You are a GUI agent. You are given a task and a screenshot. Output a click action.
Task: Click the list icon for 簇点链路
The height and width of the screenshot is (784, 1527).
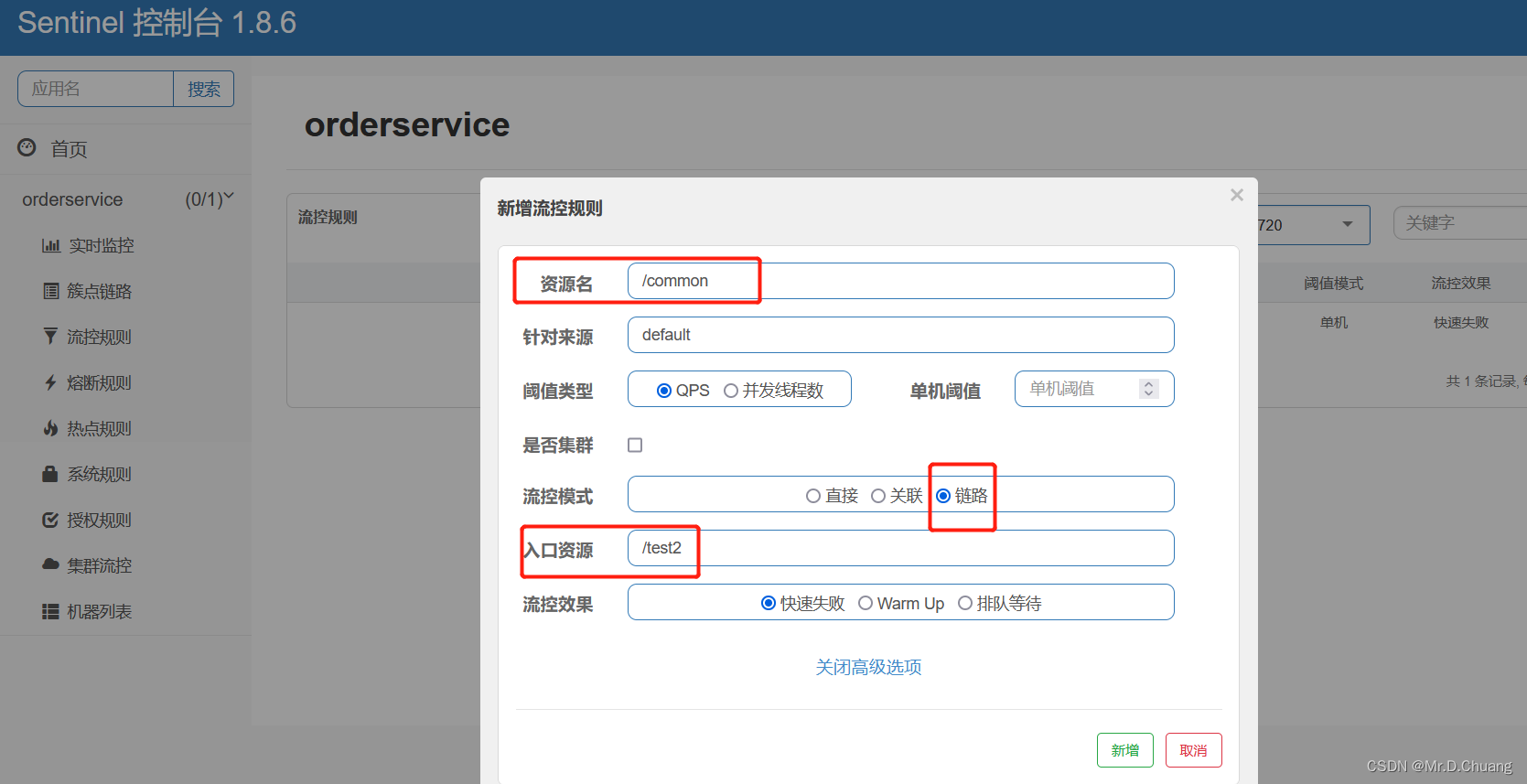(51, 291)
